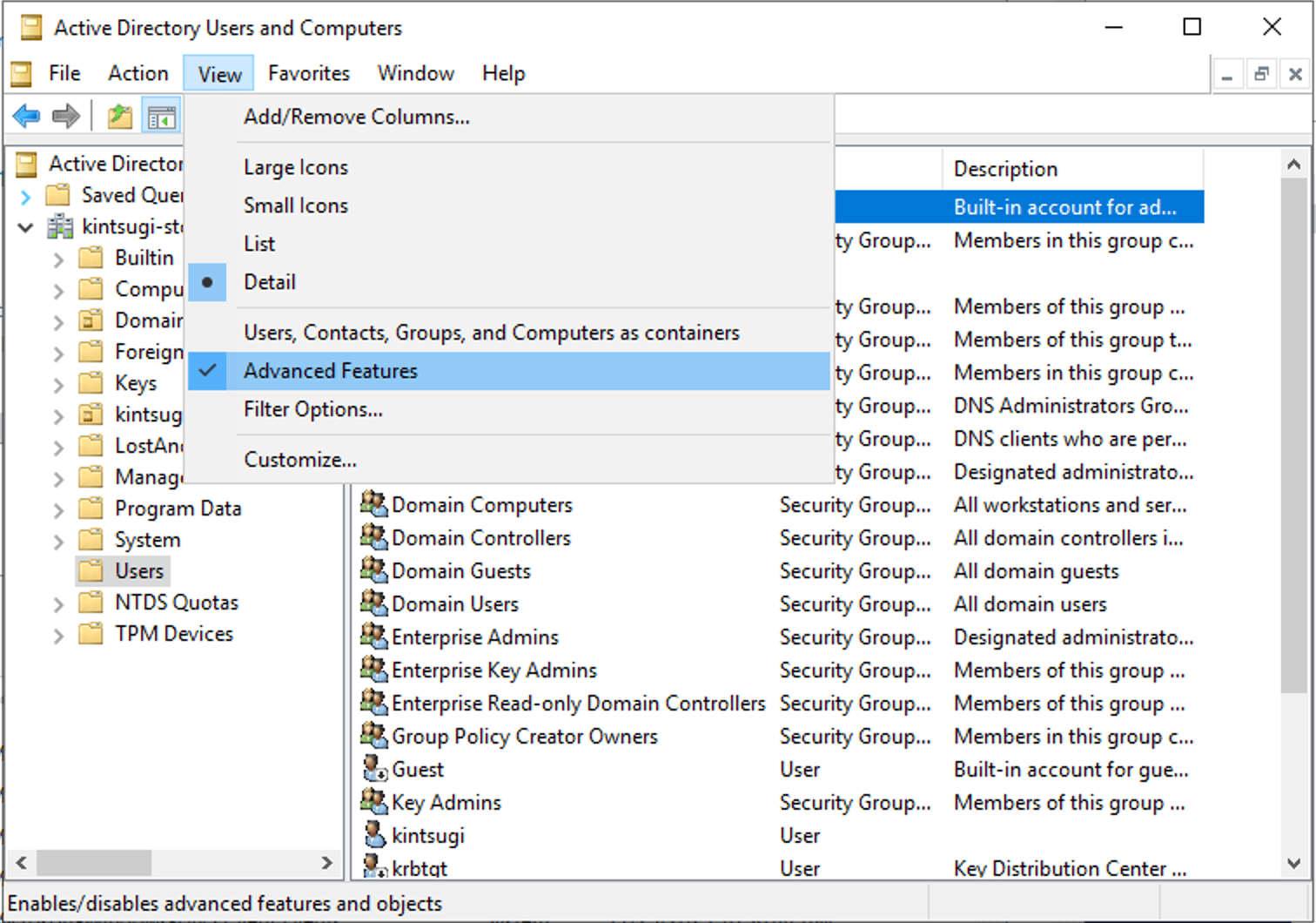The width and height of the screenshot is (1316, 923).
Task: Switch to List view
Action: point(509,244)
